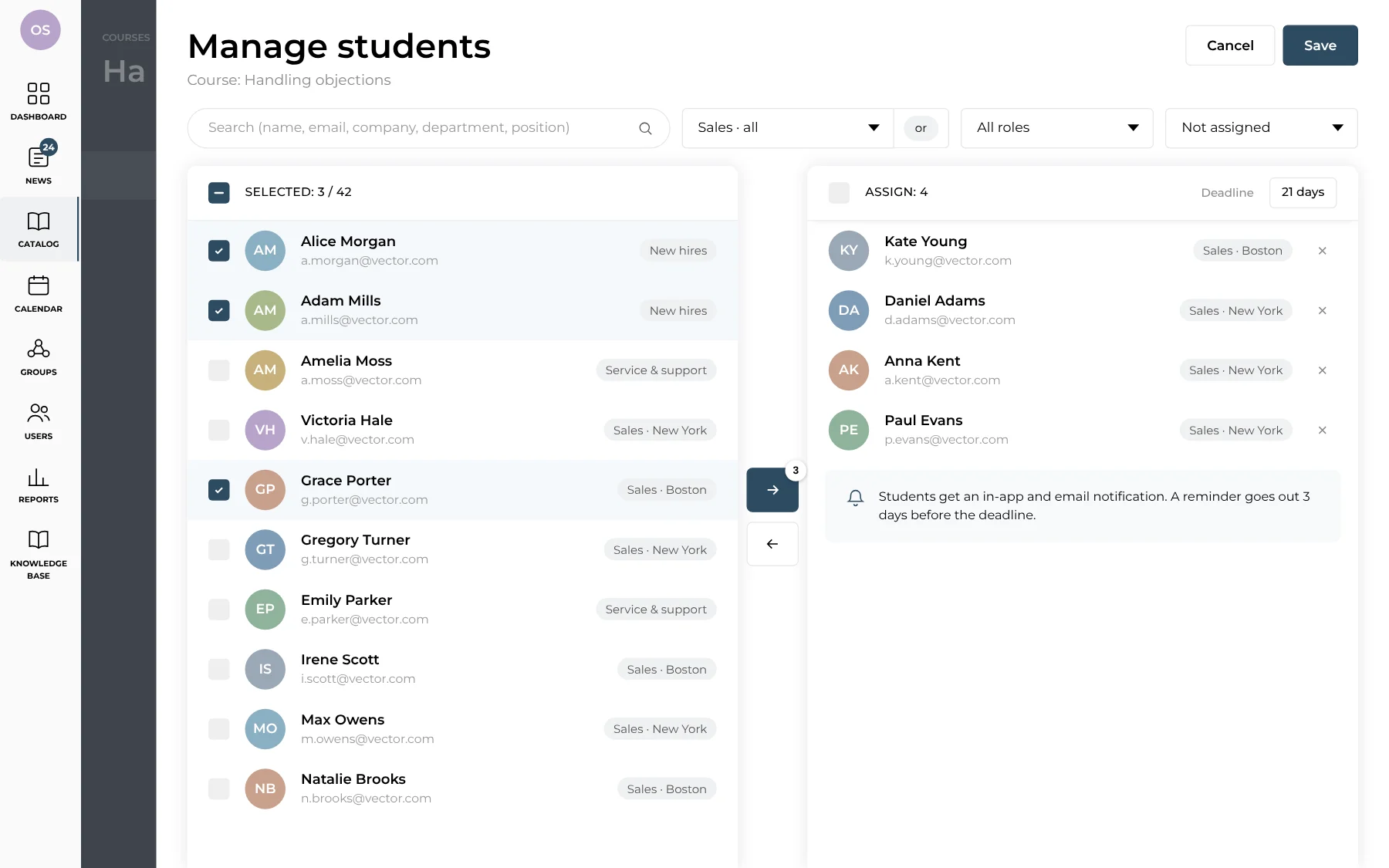
Task: Toggle the select-all checkbox in Selected header
Action: coord(219,192)
